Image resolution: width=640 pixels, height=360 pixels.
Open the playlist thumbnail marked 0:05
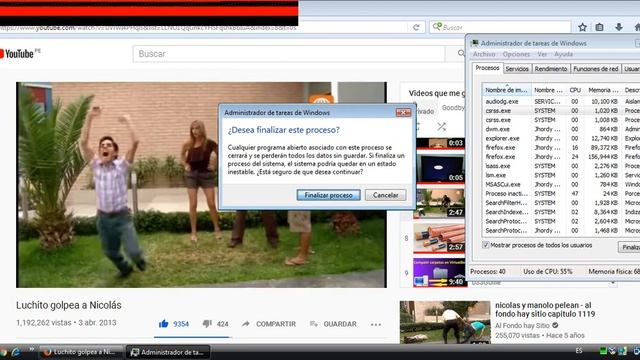440,169
